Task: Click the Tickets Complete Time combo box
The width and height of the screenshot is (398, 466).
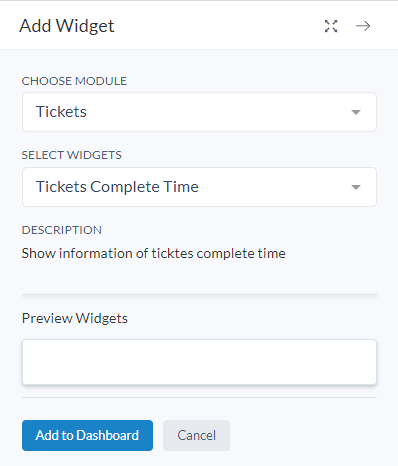Action: pyautogui.click(x=199, y=187)
